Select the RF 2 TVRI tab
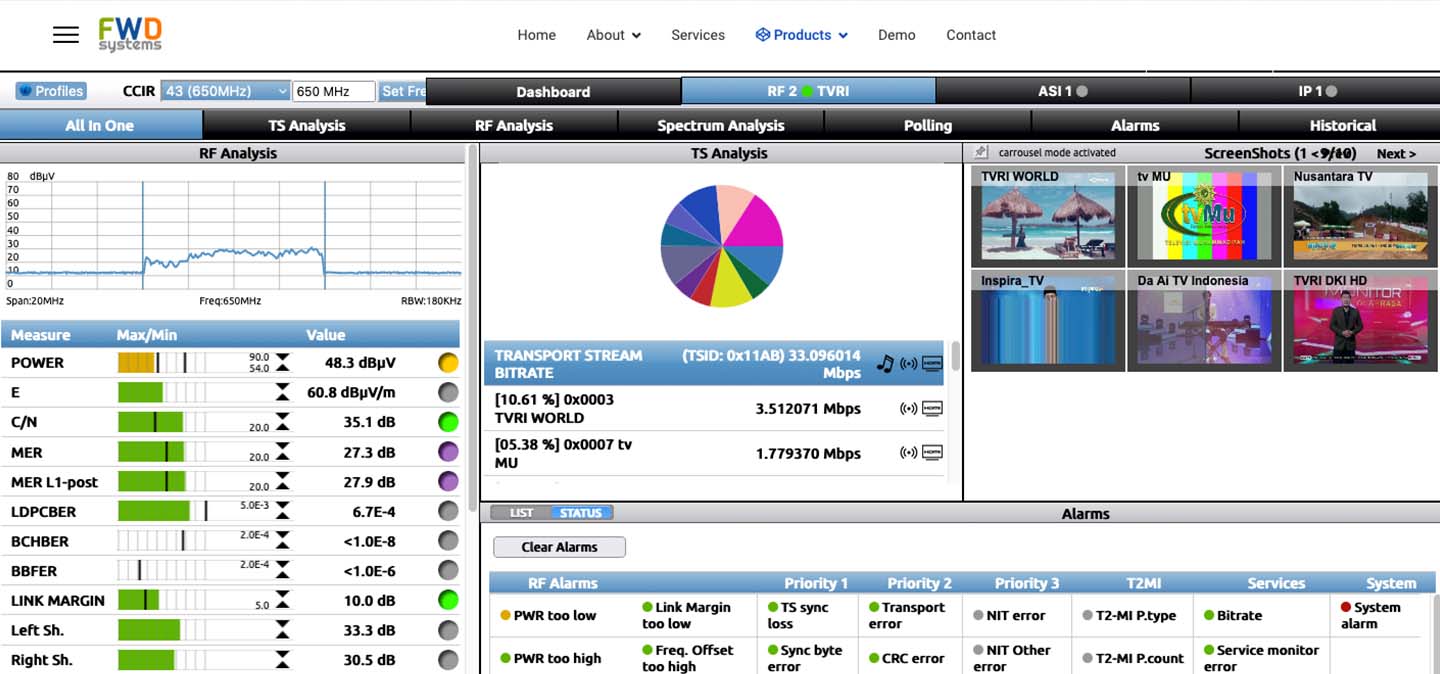Screen dimensions: 1440x674 [x=808, y=91]
